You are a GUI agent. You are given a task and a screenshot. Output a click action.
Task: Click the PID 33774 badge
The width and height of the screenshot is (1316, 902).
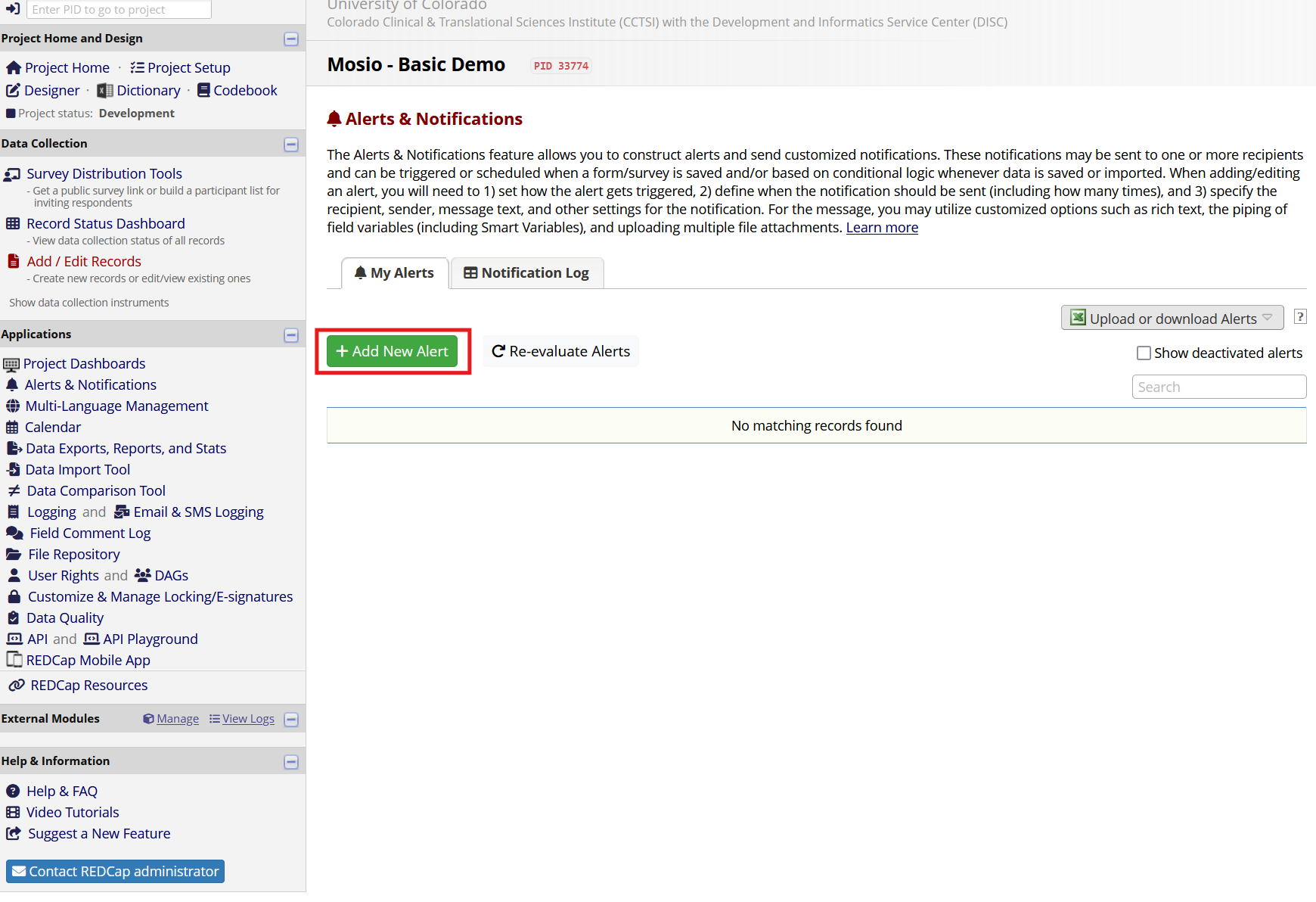click(561, 66)
